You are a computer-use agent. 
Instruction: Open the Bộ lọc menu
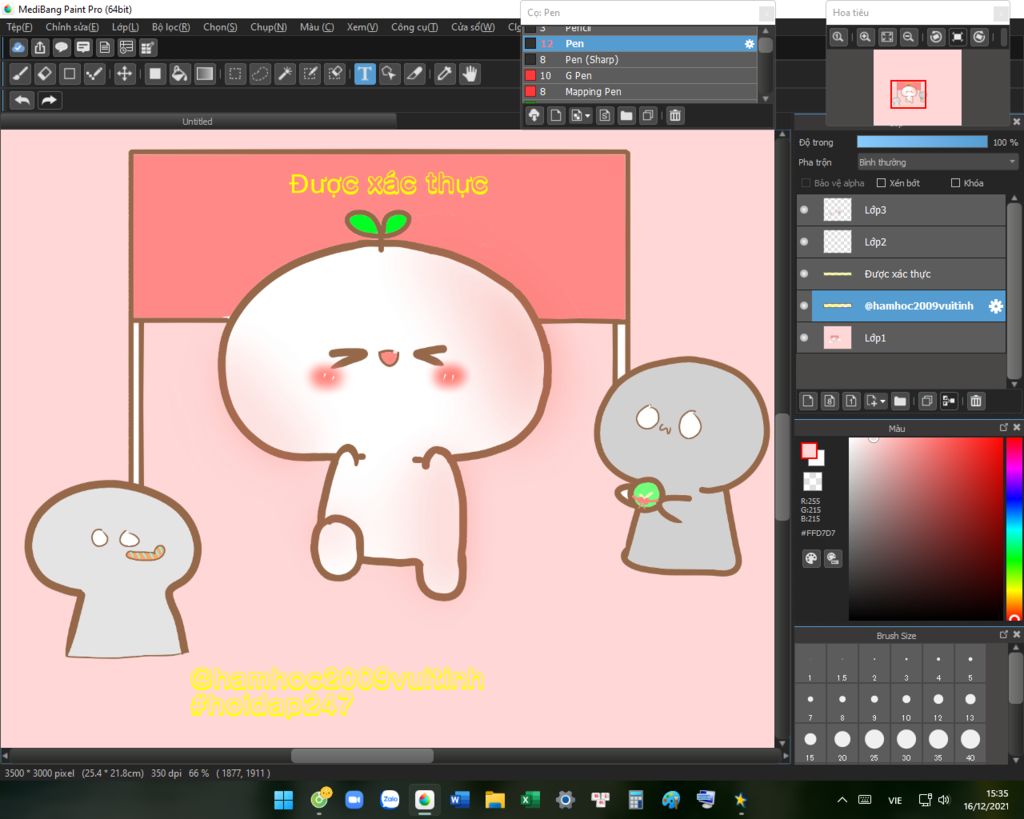[171, 27]
